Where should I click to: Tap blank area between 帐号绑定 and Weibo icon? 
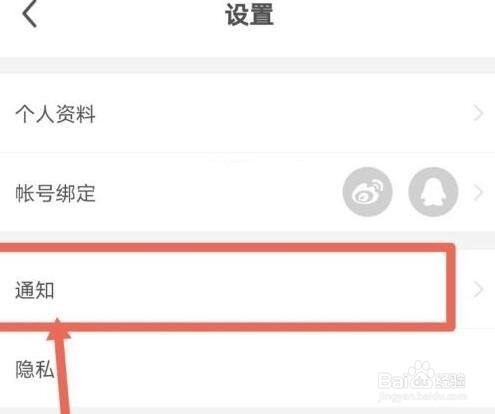coord(218,193)
